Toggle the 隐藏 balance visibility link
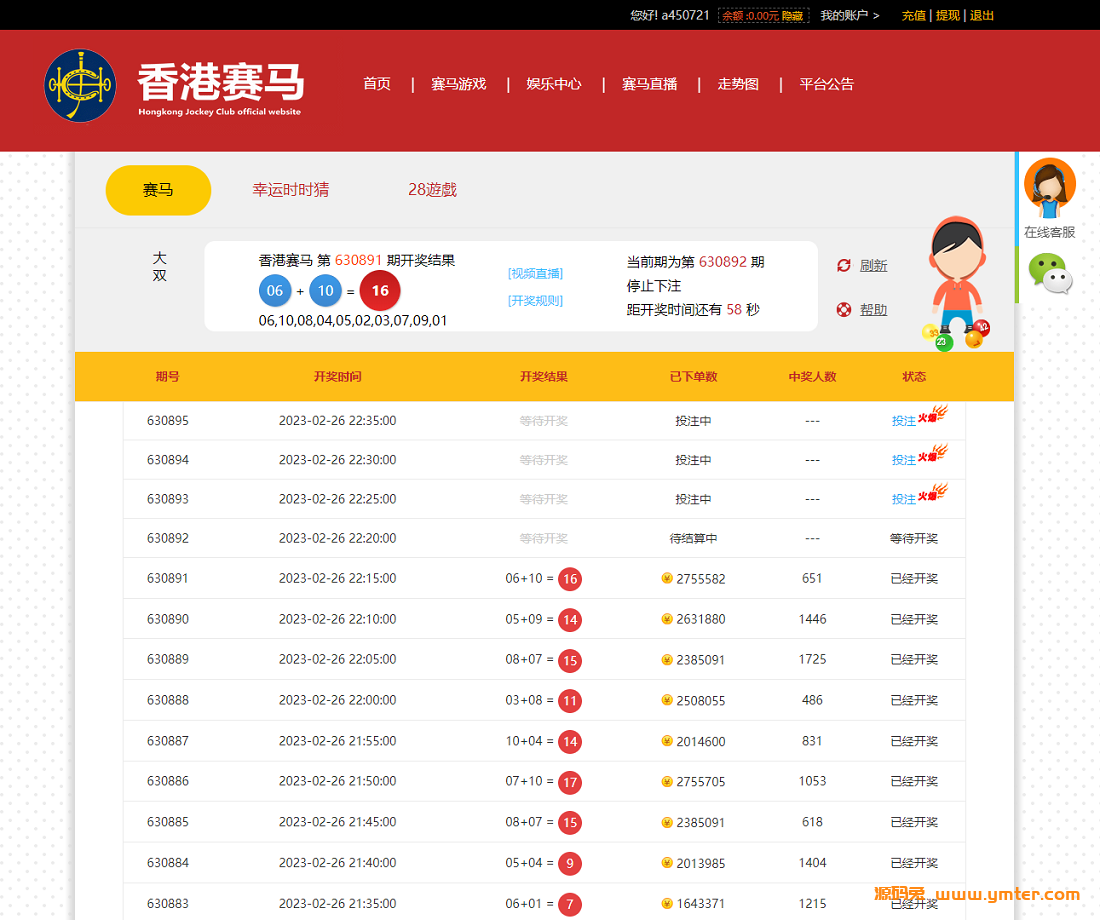1100x920 pixels. pyautogui.click(x=793, y=15)
